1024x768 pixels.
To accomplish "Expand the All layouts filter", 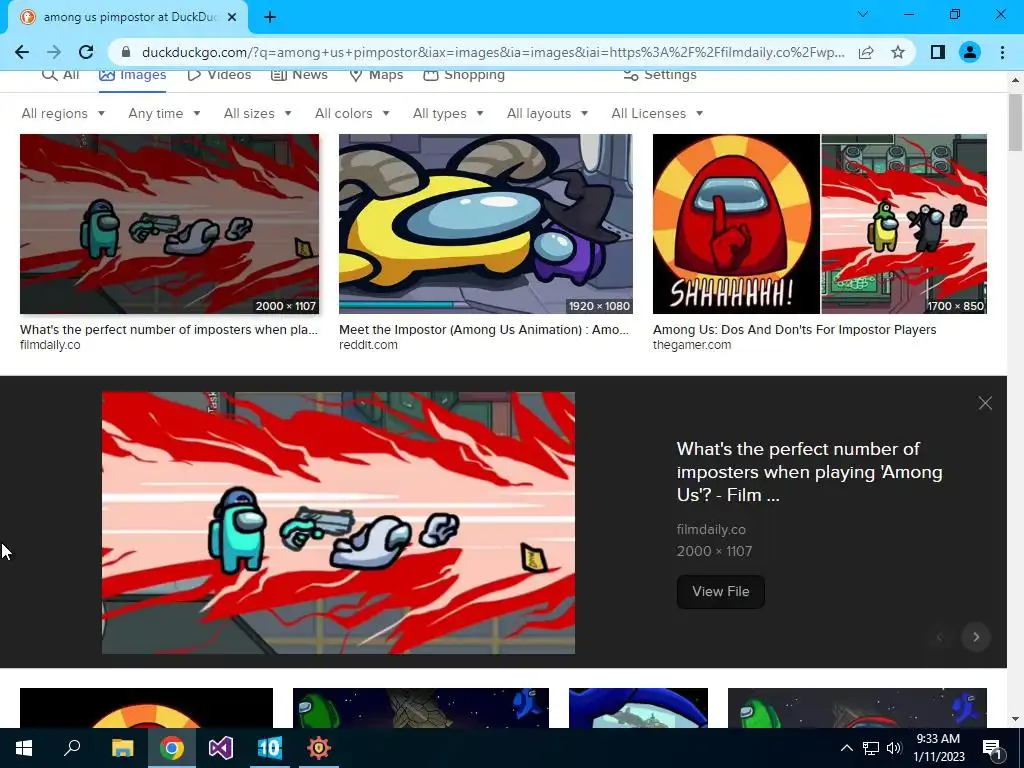I will click(x=547, y=113).
